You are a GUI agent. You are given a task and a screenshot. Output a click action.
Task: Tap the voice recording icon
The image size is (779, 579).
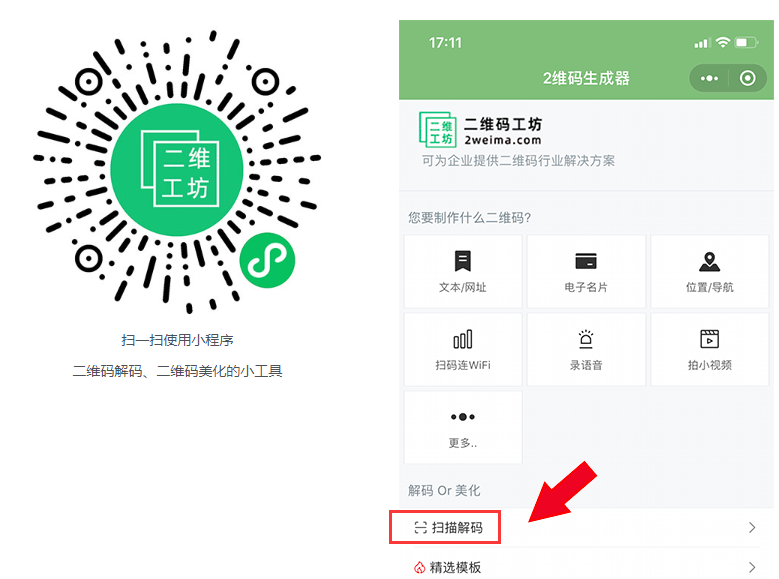[586, 340]
